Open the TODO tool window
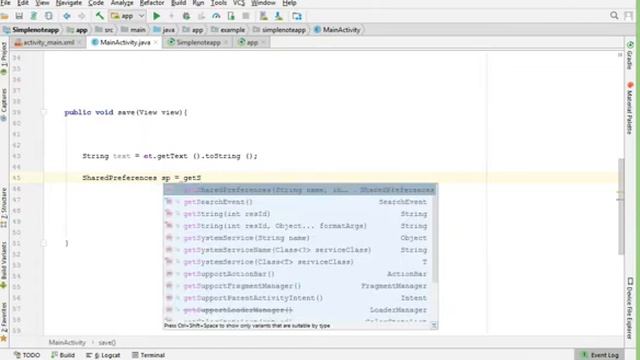The width and height of the screenshot is (640, 360). [x=27, y=355]
